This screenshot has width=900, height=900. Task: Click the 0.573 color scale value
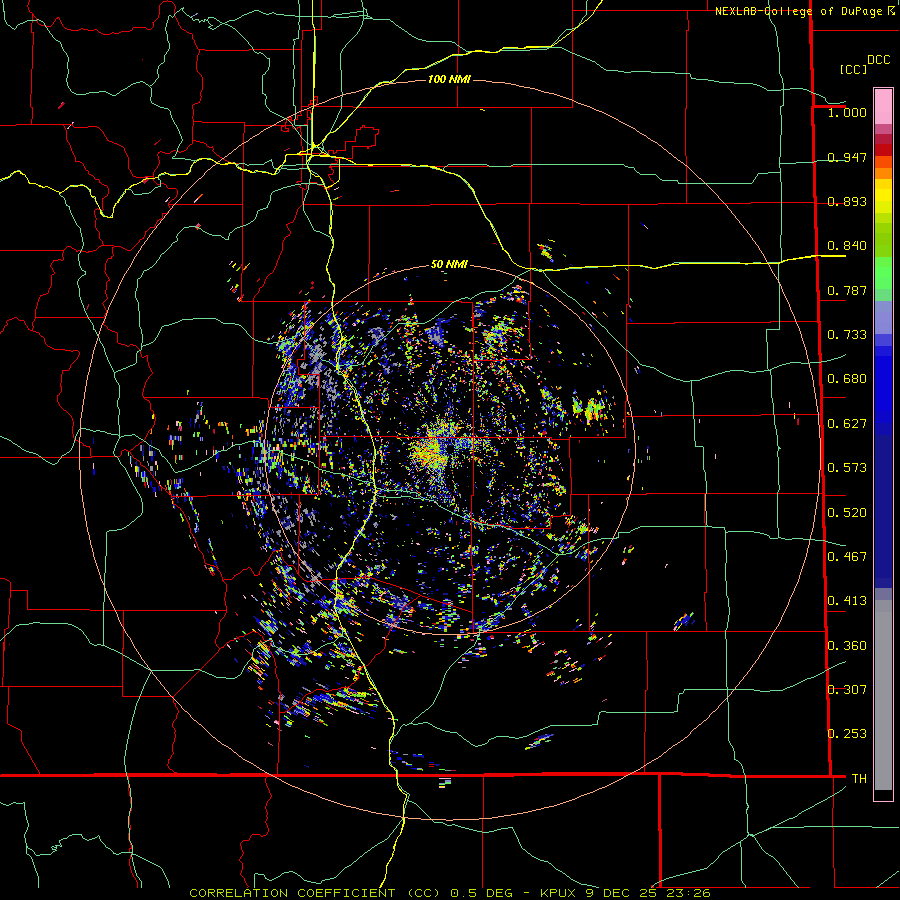[847, 468]
